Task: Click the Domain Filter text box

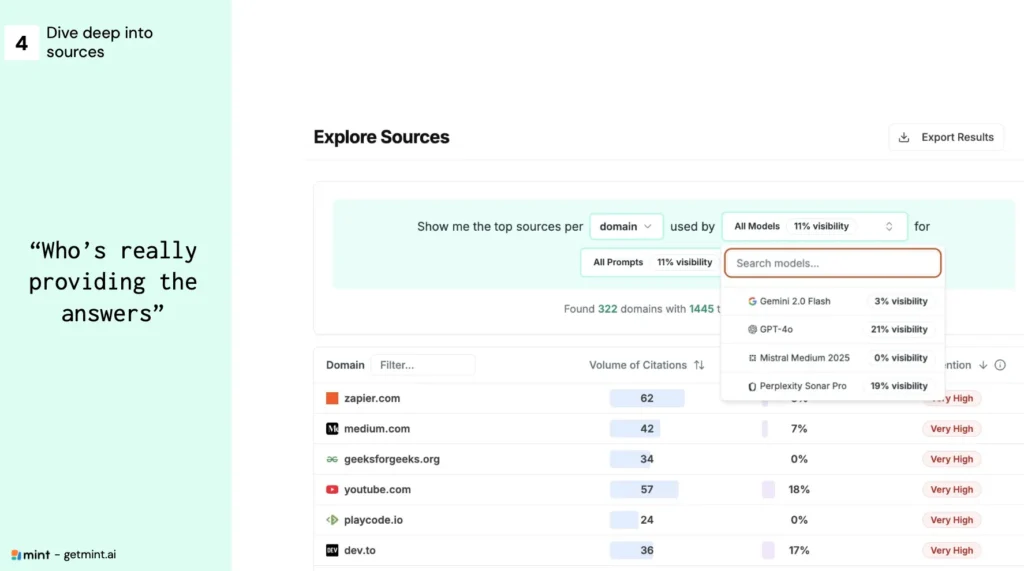Action: (x=422, y=365)
